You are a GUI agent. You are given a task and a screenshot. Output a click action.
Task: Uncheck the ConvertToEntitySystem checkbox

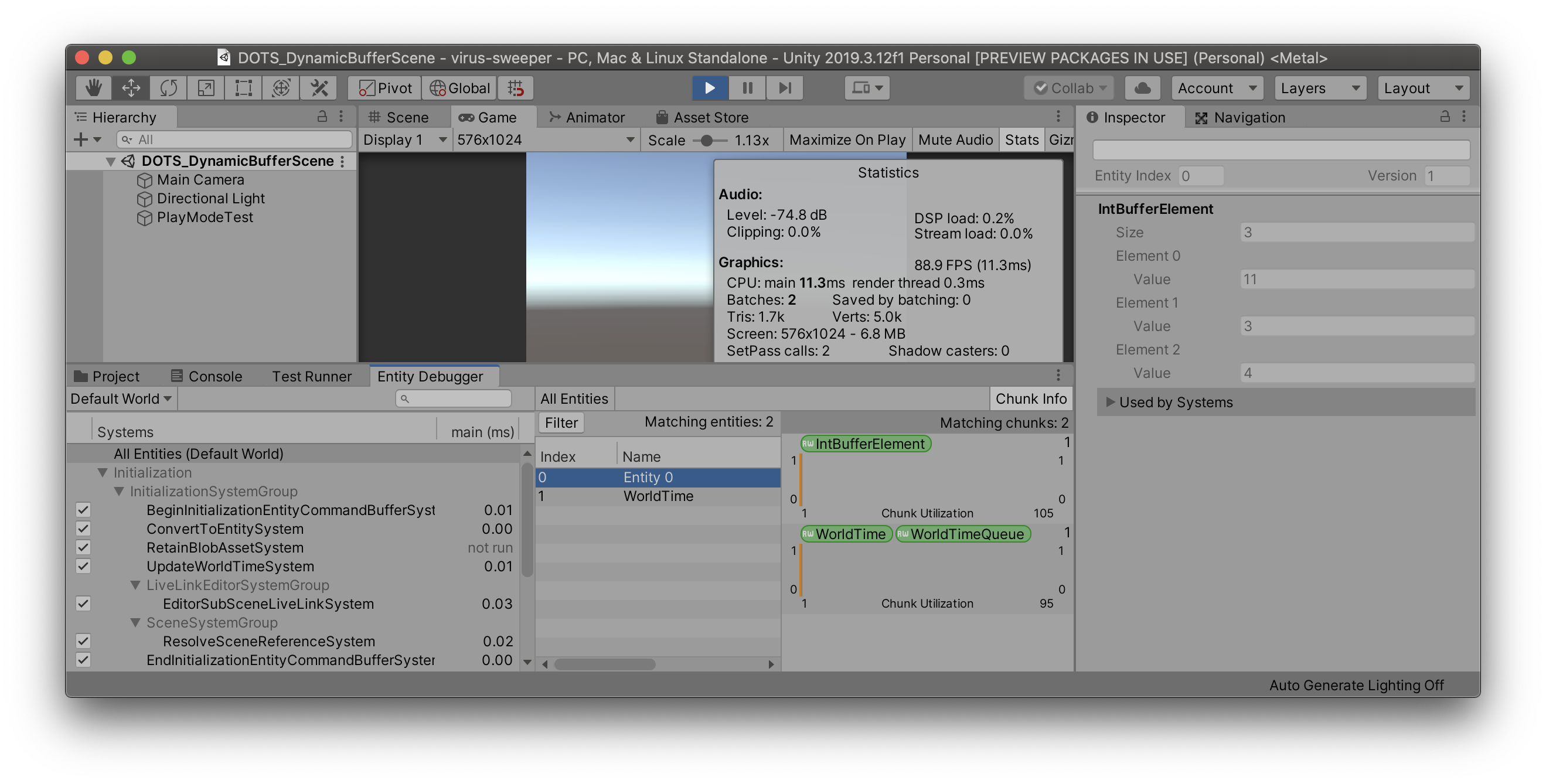83,529
